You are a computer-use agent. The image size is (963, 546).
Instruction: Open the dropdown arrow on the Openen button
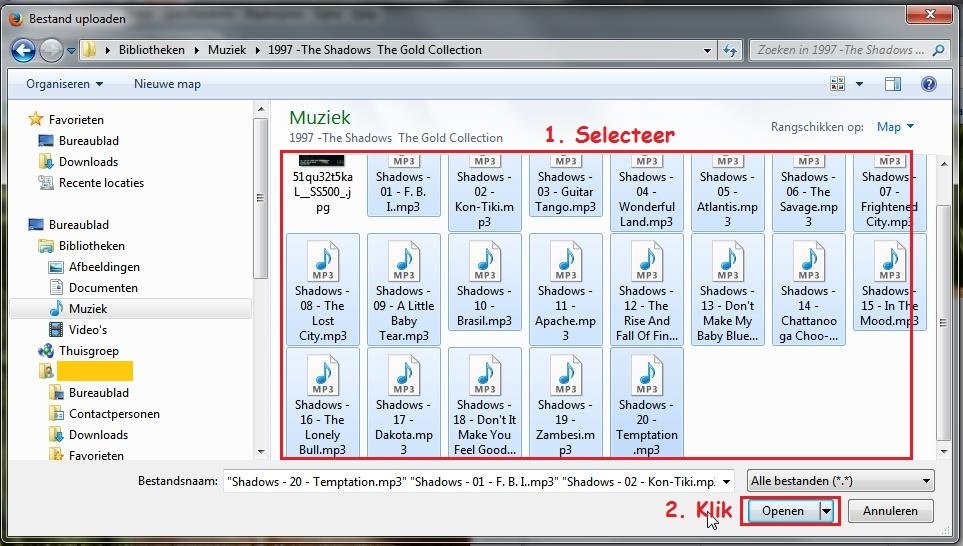click(827, 511)
